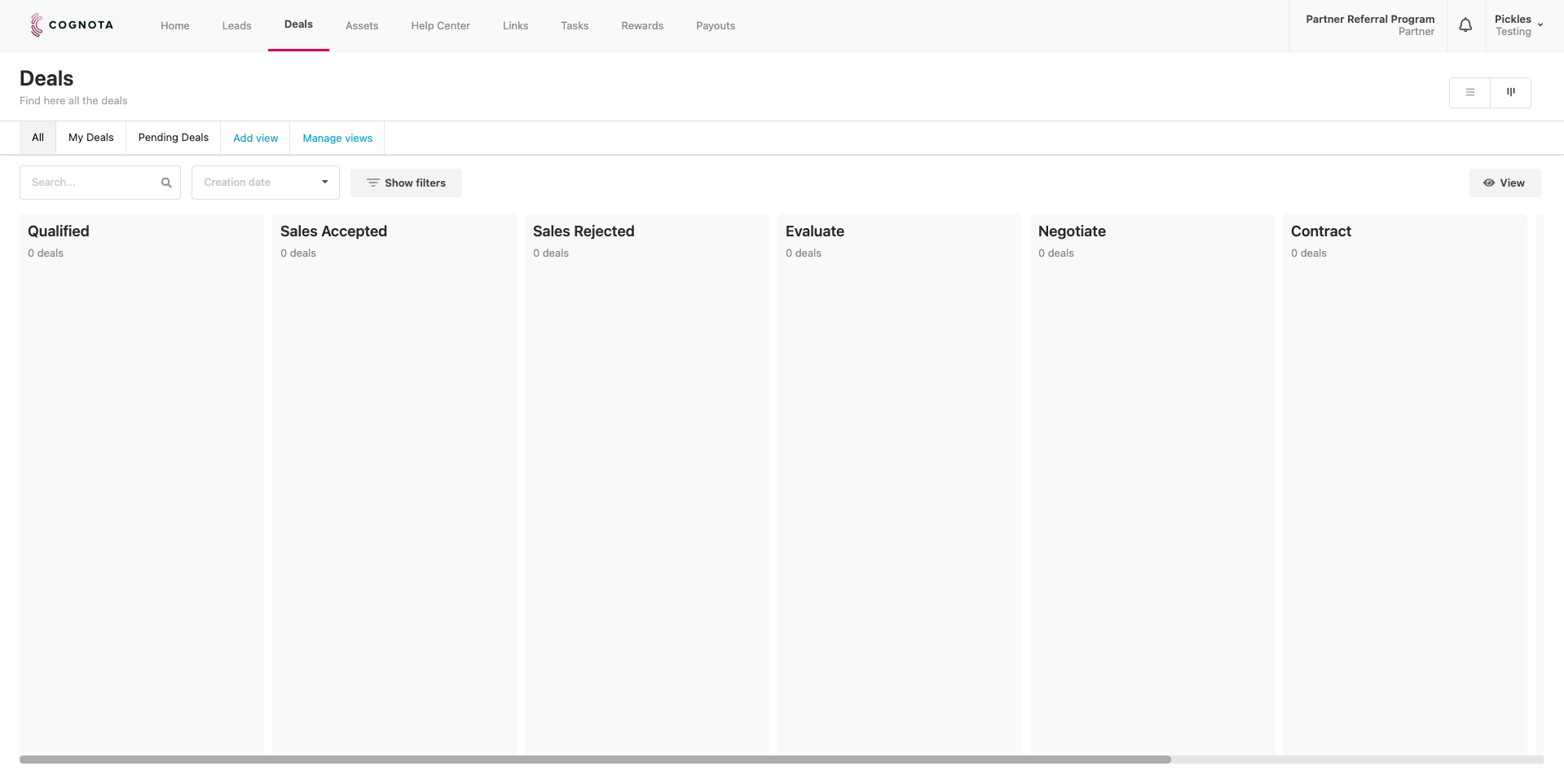This screenshot has width=1564, height=784.
Task: Open Pickles Testing user menu
Action: [x=1518, y=25]
